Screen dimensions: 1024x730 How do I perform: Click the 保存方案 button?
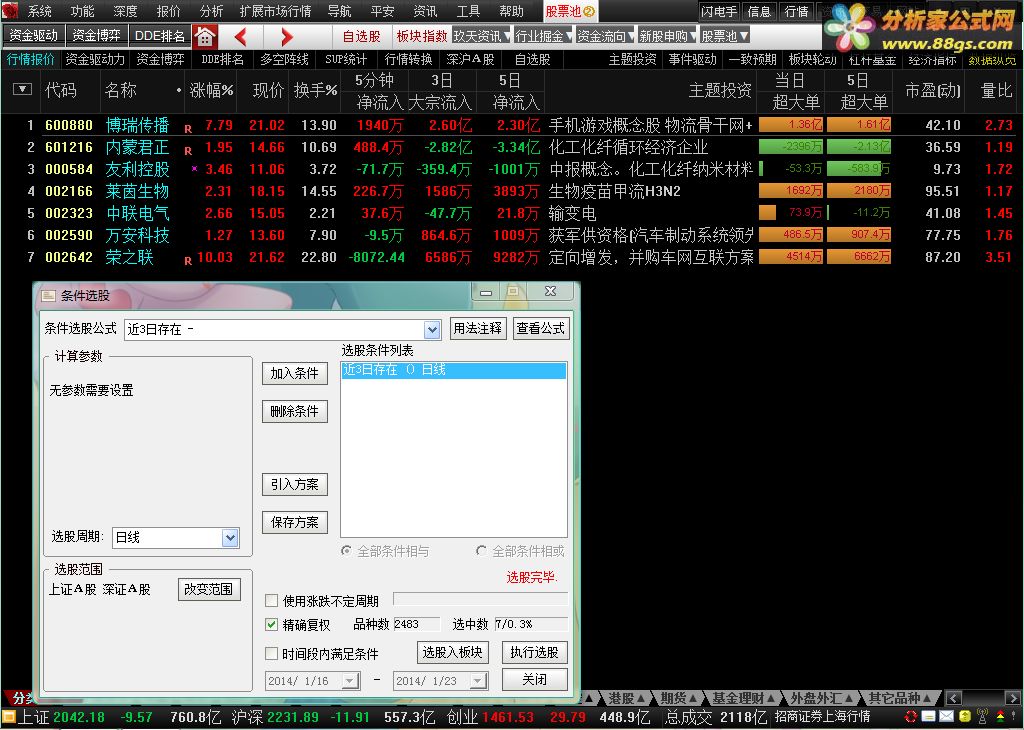point(295,522)
